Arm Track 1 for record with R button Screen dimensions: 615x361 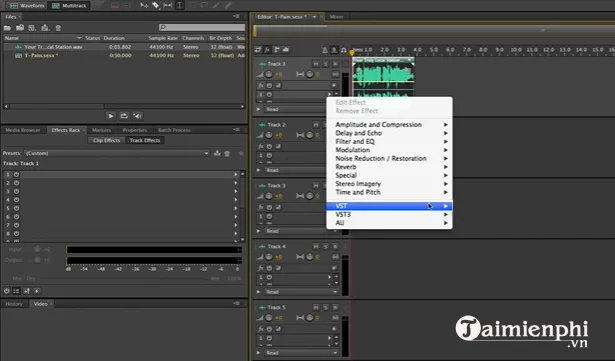(335, 64)
